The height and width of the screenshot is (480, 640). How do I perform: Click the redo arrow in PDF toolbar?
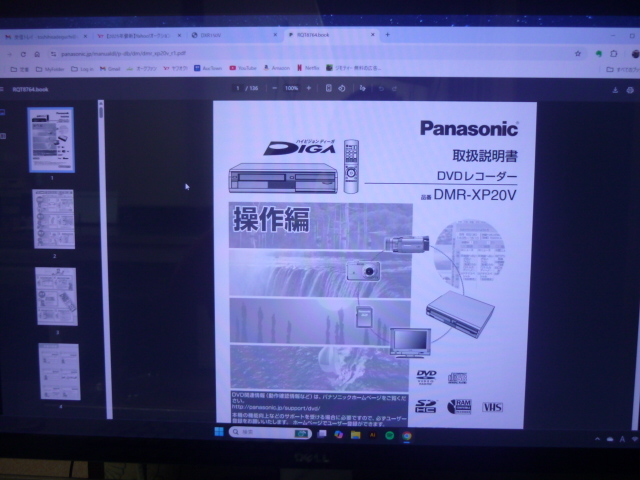point(394,89)
